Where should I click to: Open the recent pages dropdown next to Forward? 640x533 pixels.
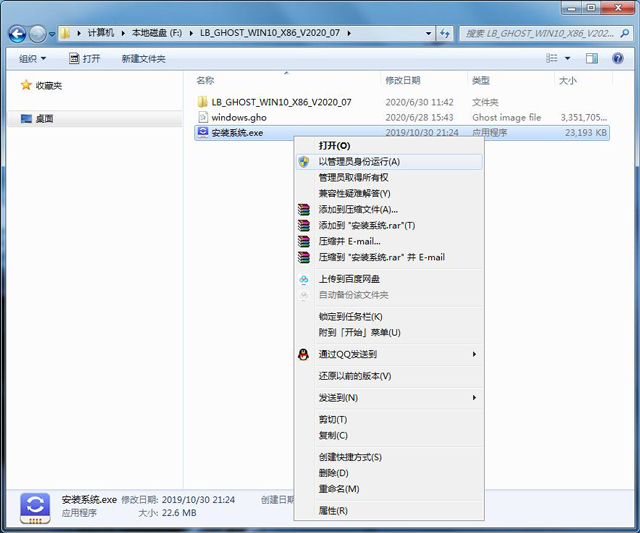52,34
